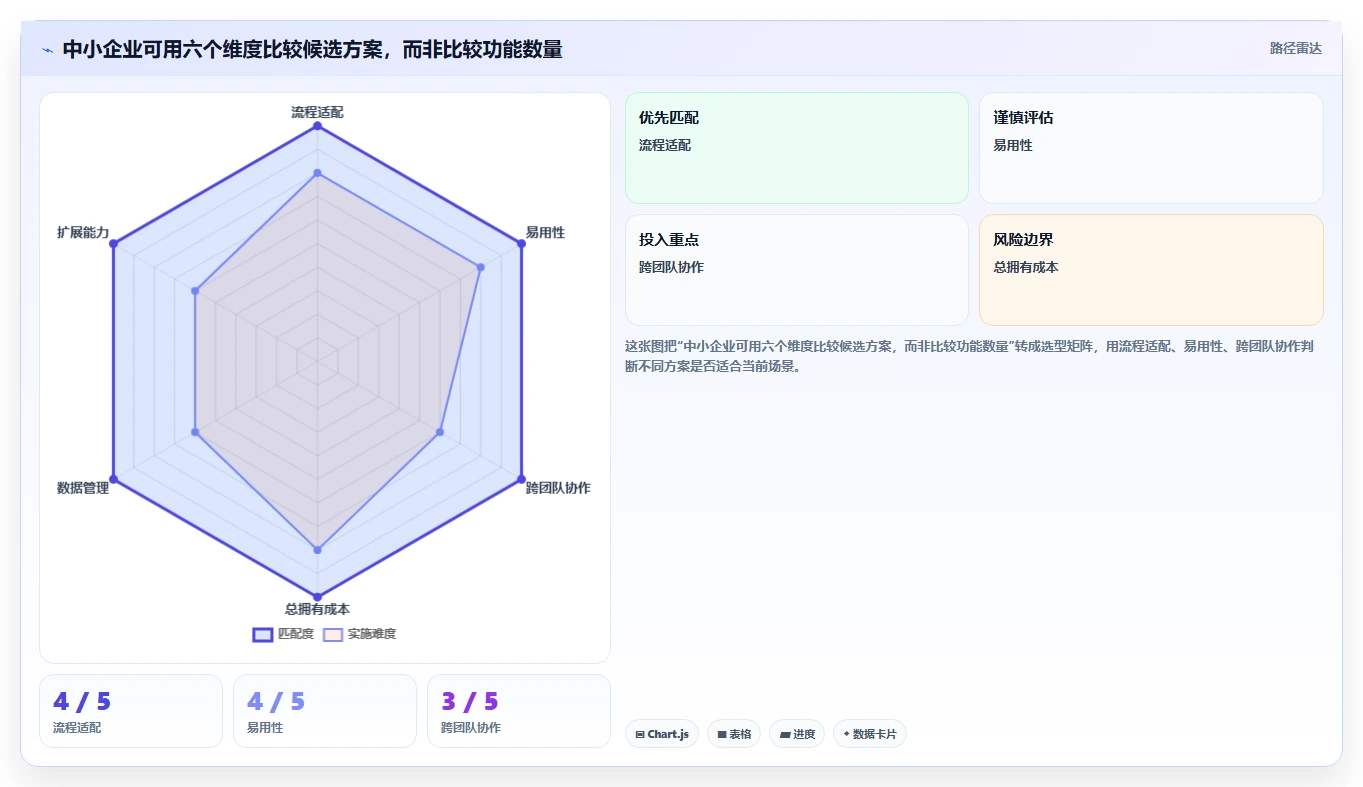
Task: Toggle the 实施难度 legend swatch
Action: pos(333,634)
